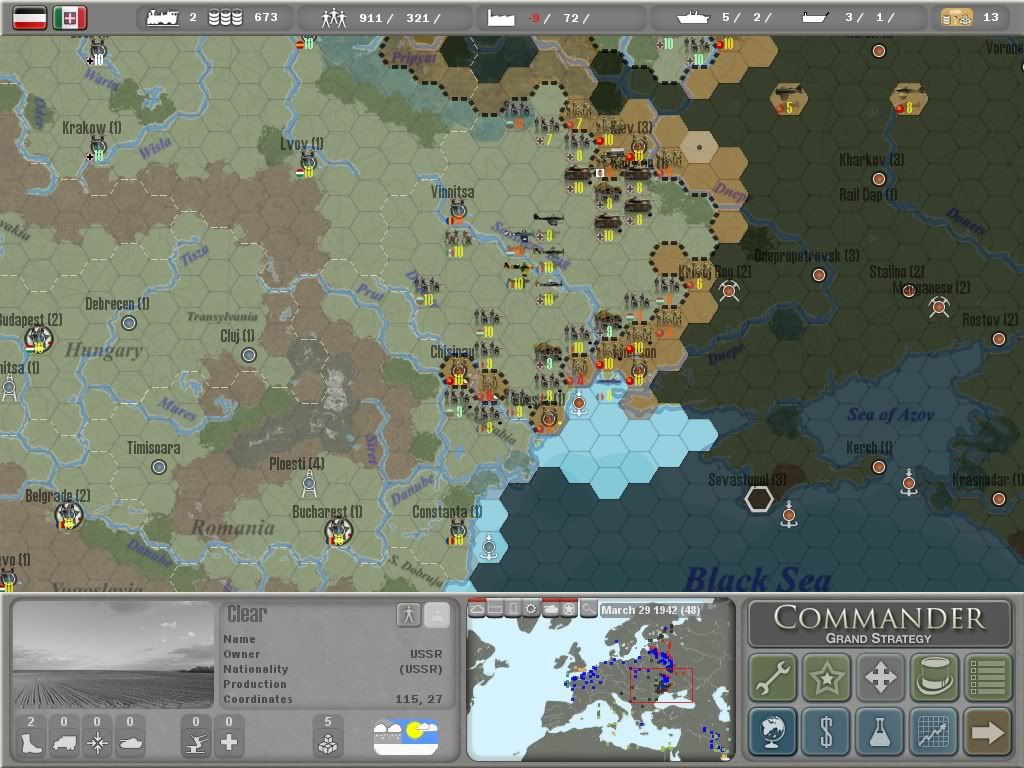1024x768 pixels.
Task: Click the converging arrows terrain stat icon
Action: pyautogui.click(x=97, y=743)
